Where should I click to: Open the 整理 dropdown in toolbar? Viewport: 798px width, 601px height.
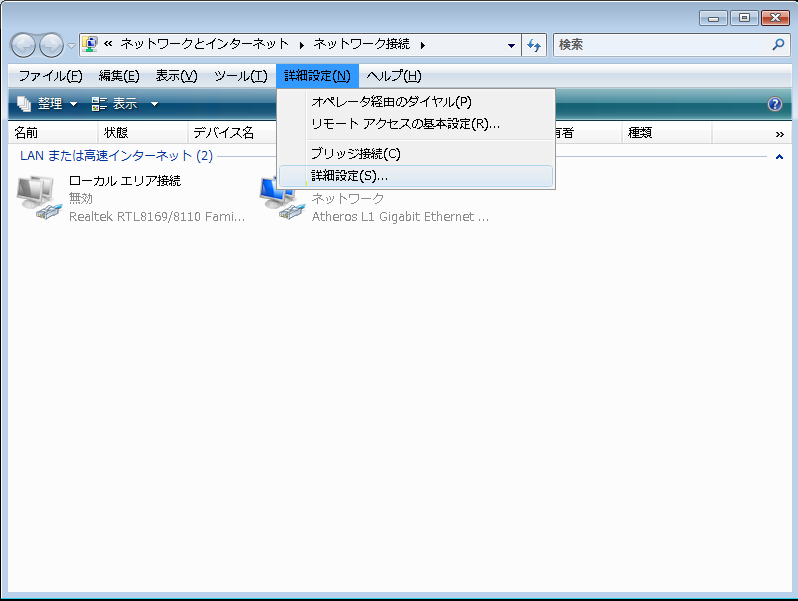[x=47, y=104]
